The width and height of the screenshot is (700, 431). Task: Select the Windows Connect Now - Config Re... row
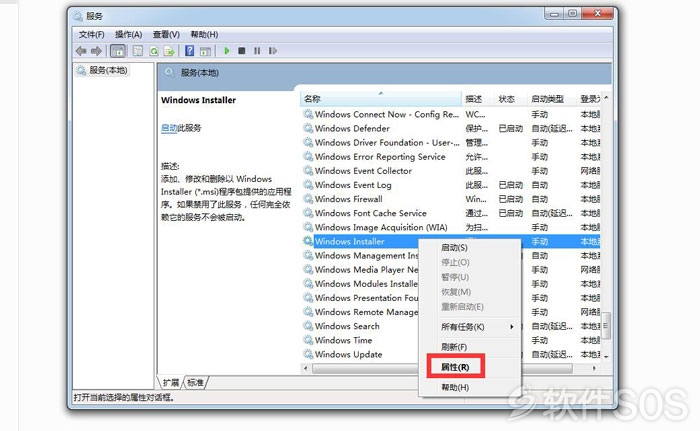coord(451,114)
